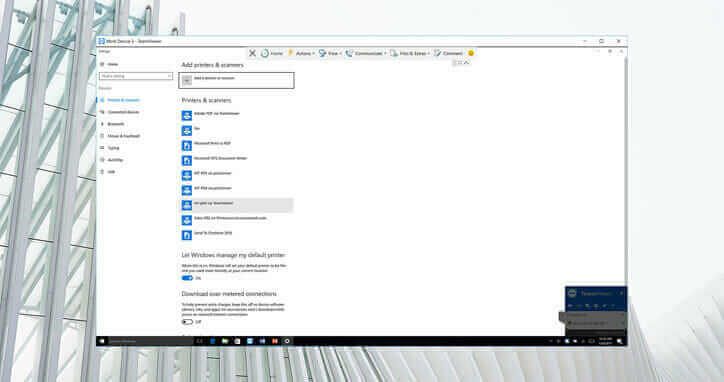The width and height of the screenshot is (724, 382).
Task: Click Add a printer or scanner button
Action: (x=236, y=80)
